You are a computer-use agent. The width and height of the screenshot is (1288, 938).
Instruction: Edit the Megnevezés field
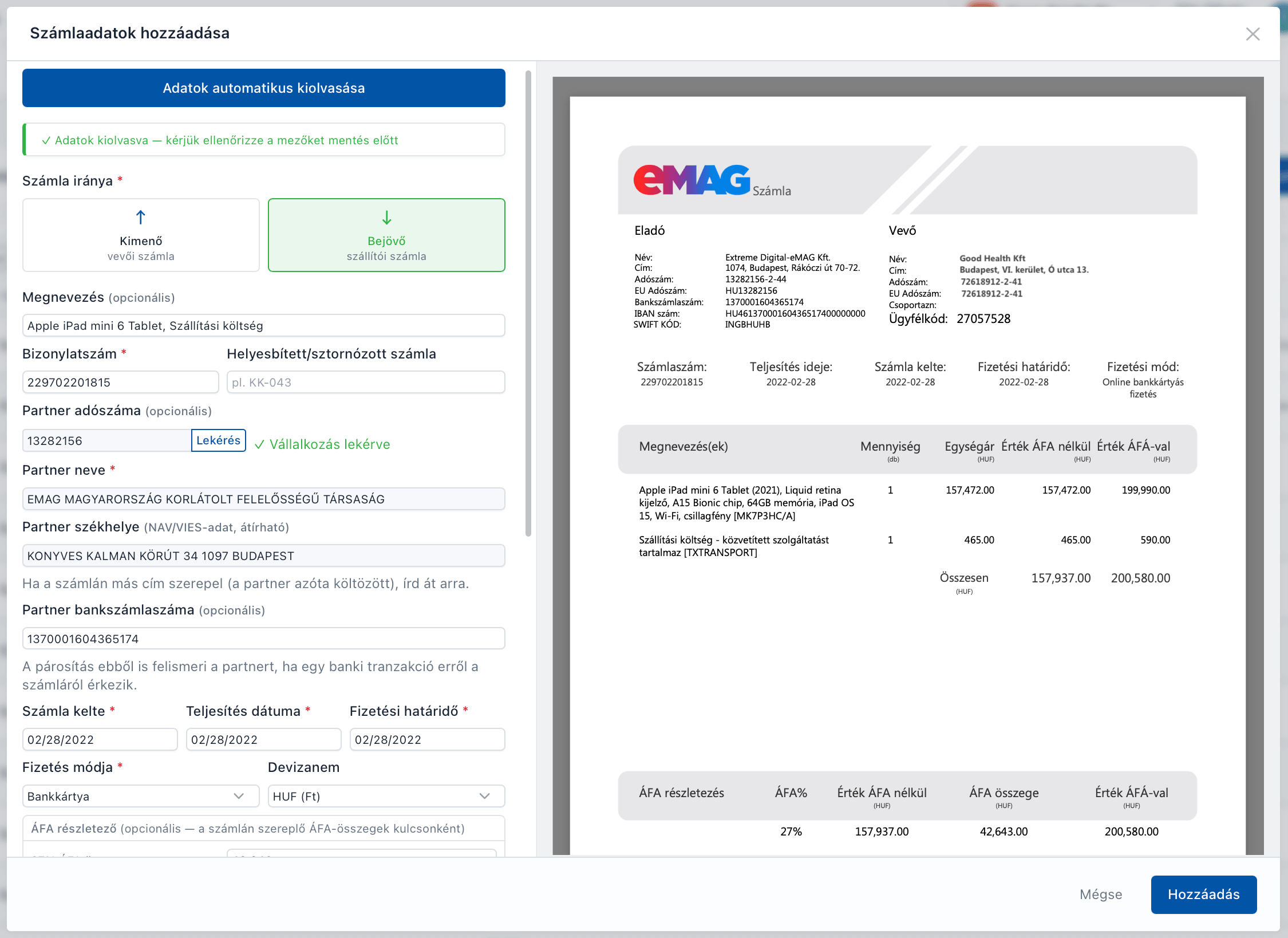(263, 326)
